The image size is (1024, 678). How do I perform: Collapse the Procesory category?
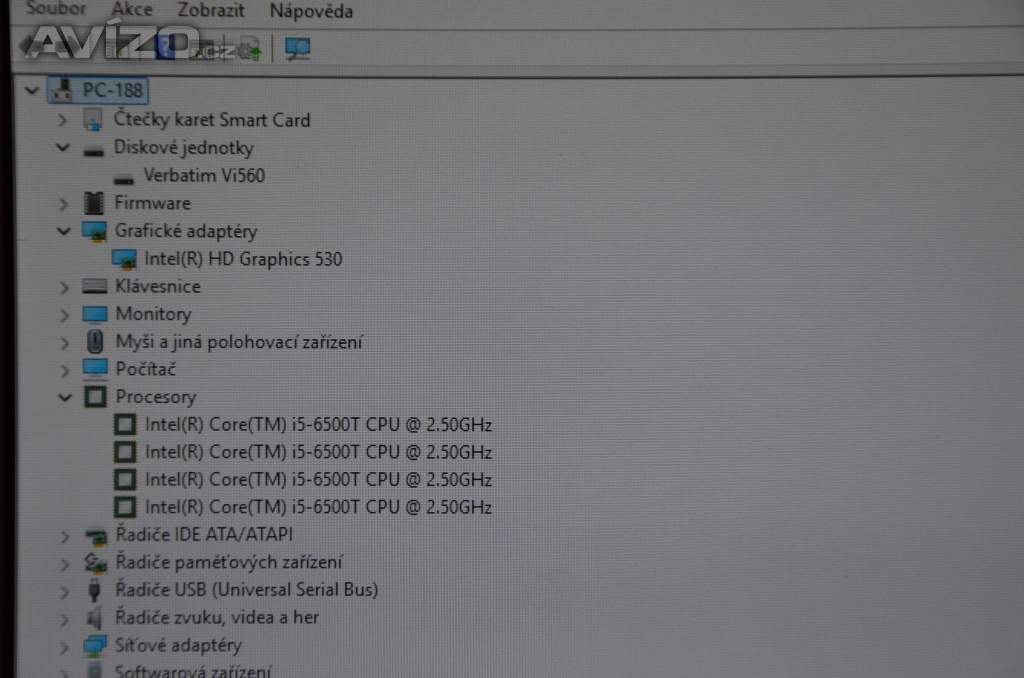tap(65, 397)
